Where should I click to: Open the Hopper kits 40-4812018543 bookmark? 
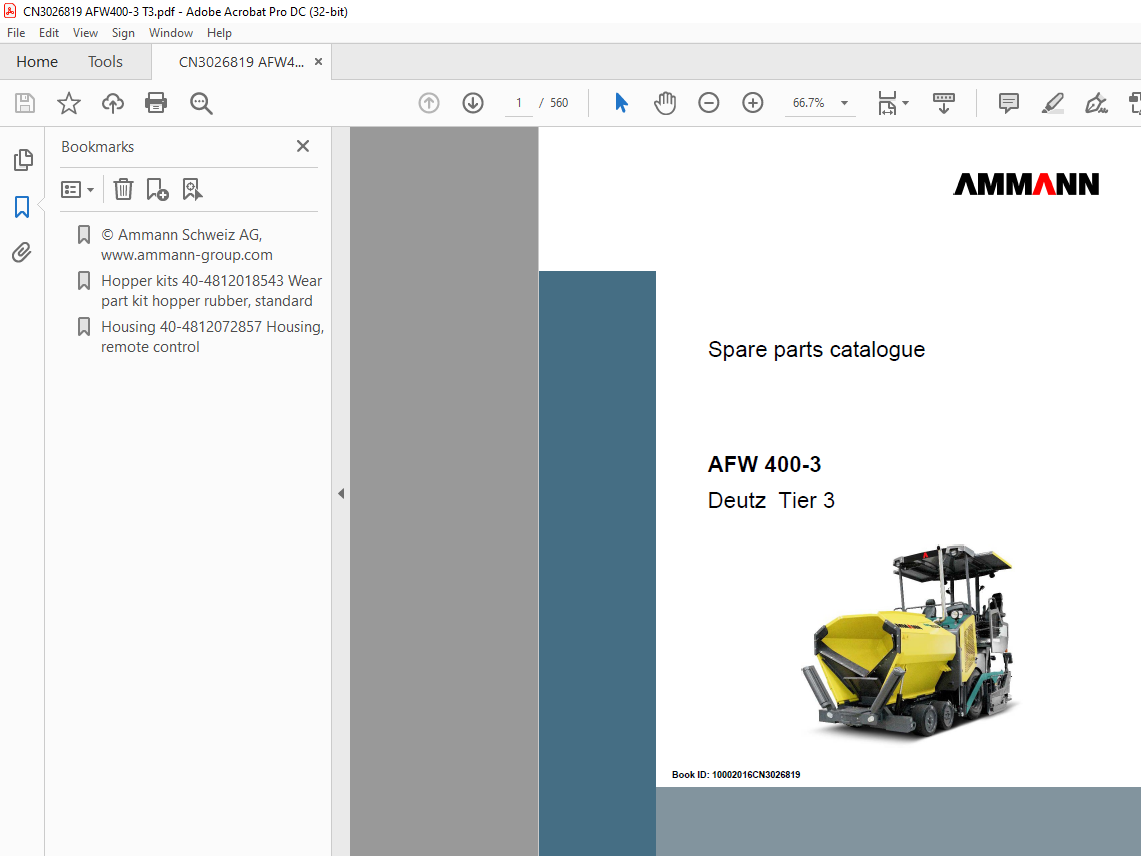(x=211, y=290)
